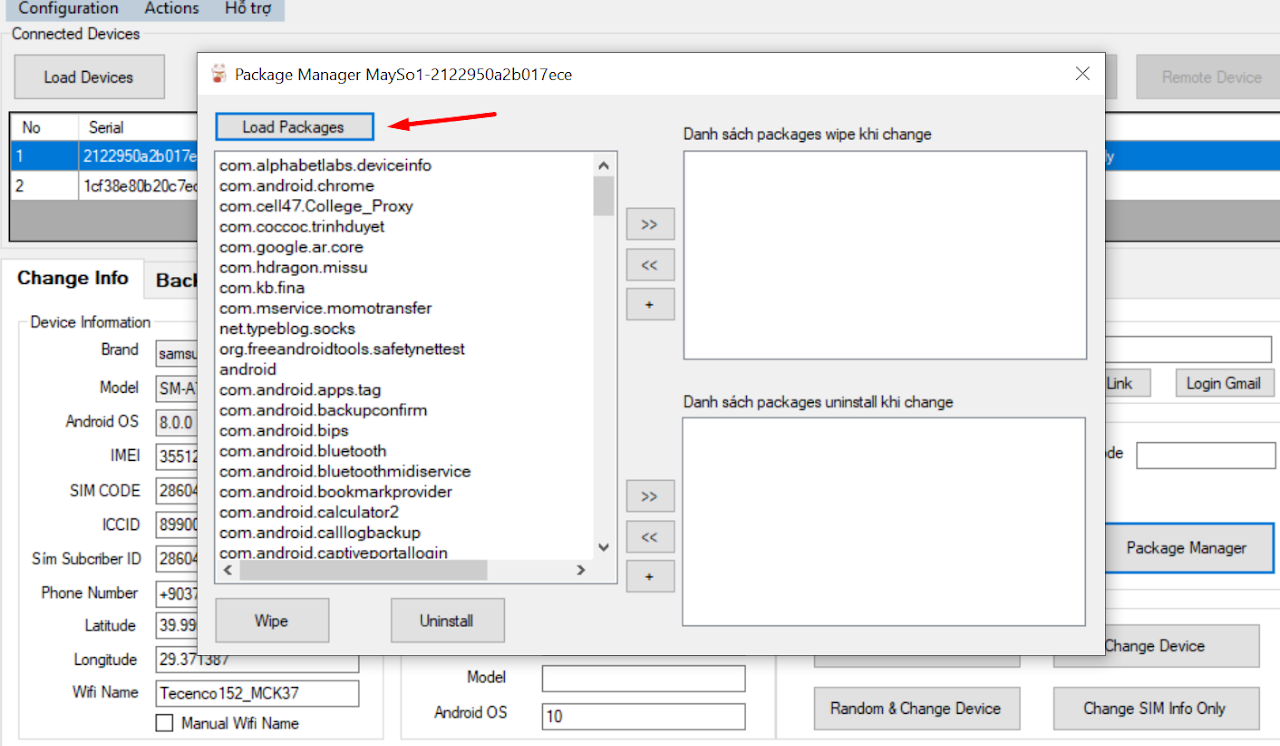Enable the Manual Wifi Name checkbox
1280x746 pixels.
165,723
